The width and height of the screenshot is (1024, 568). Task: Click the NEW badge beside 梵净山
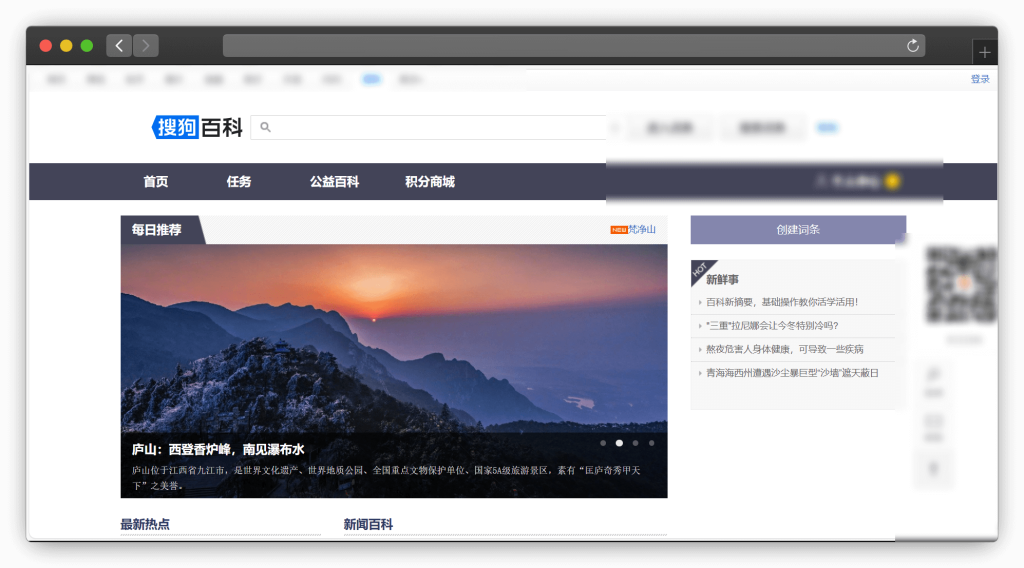pyautogui.click(x=618, y=230)
